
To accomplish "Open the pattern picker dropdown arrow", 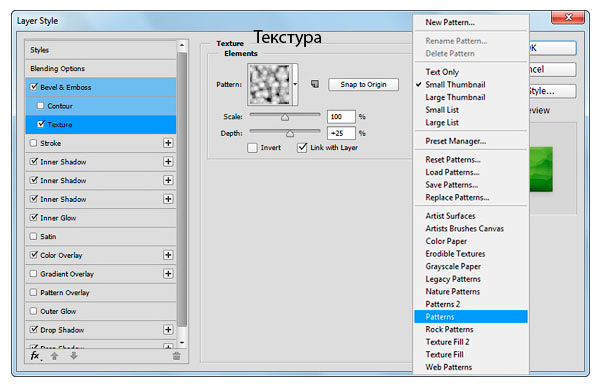I will pyautogui.click(x=295, y=84).
